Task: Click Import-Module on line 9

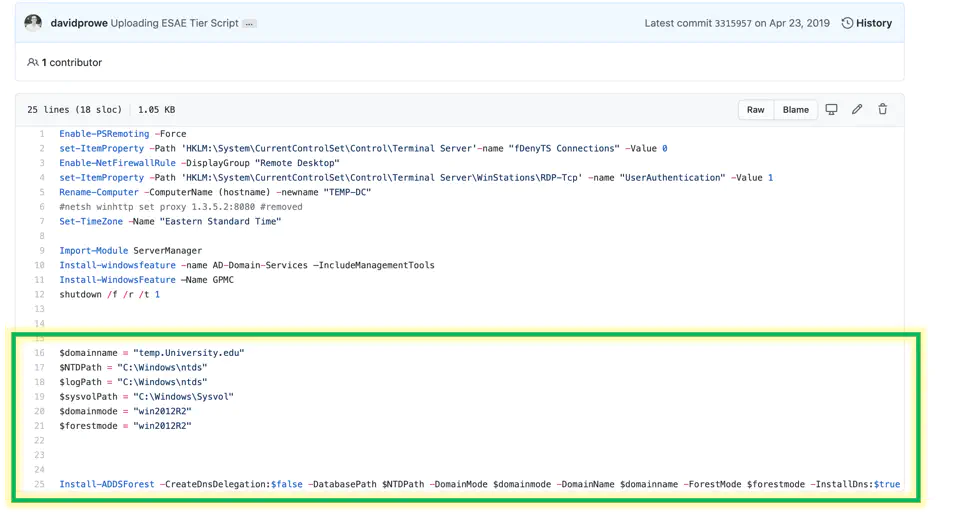Action: pos(94,251)
